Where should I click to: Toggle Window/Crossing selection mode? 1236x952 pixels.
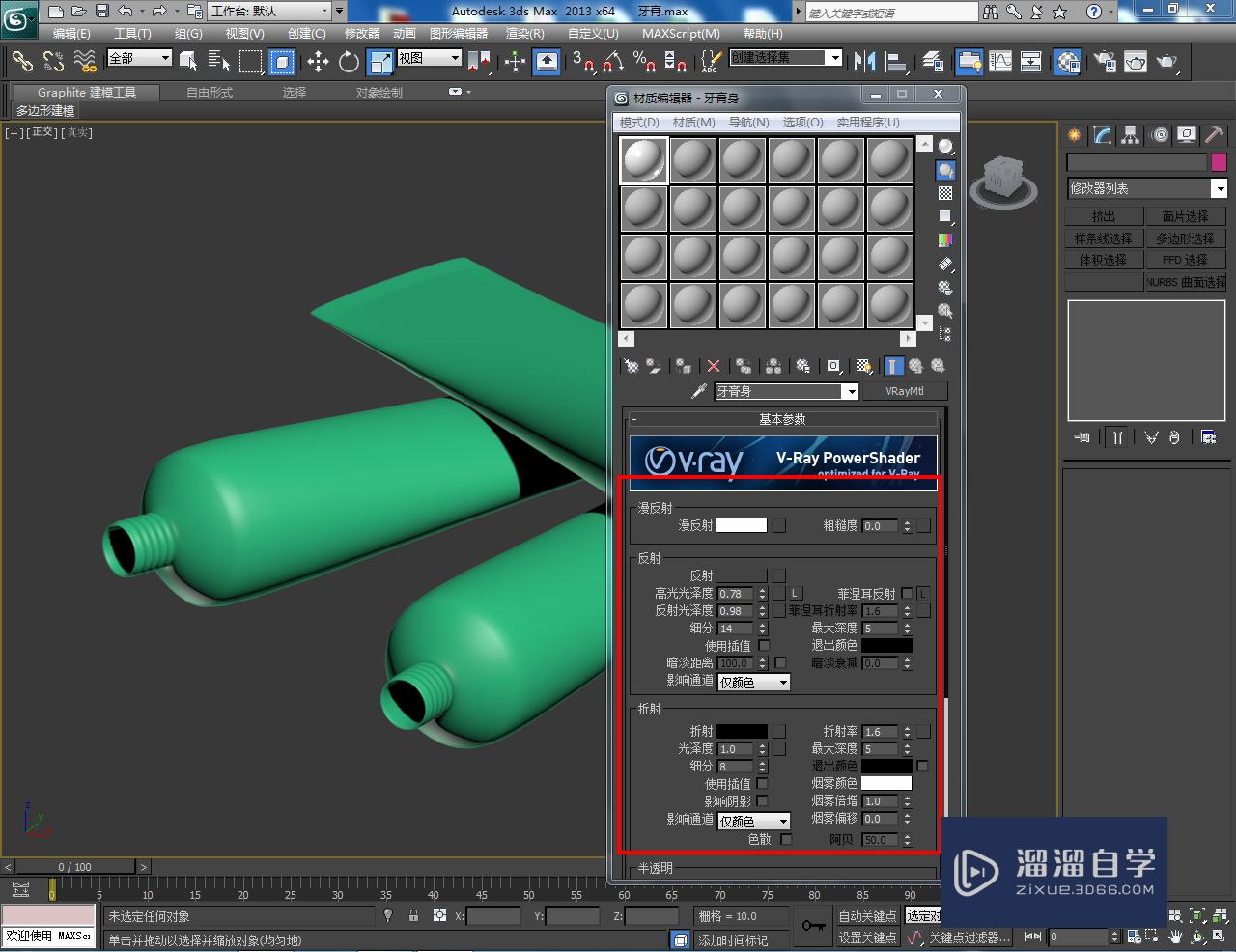click(x=282, y=62)
